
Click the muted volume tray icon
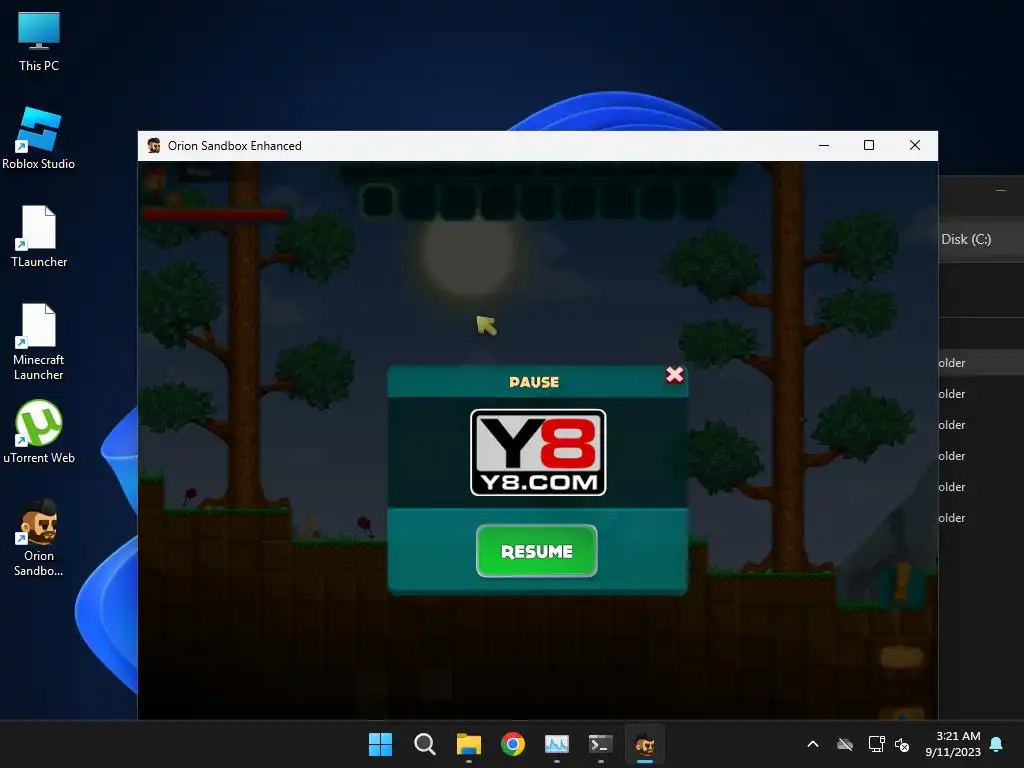coord(902,744)
